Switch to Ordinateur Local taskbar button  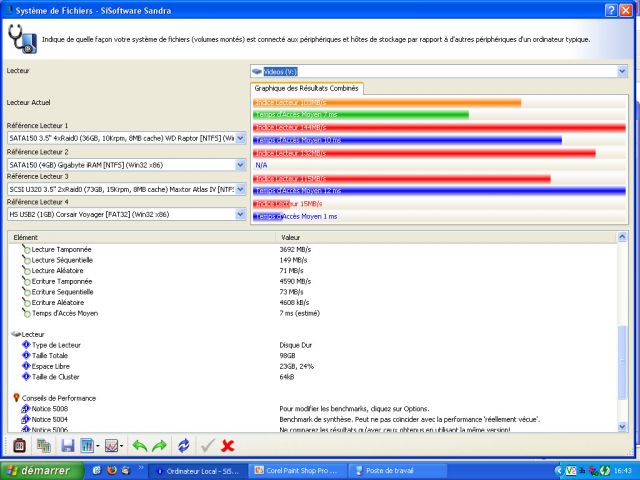(198, 471)
